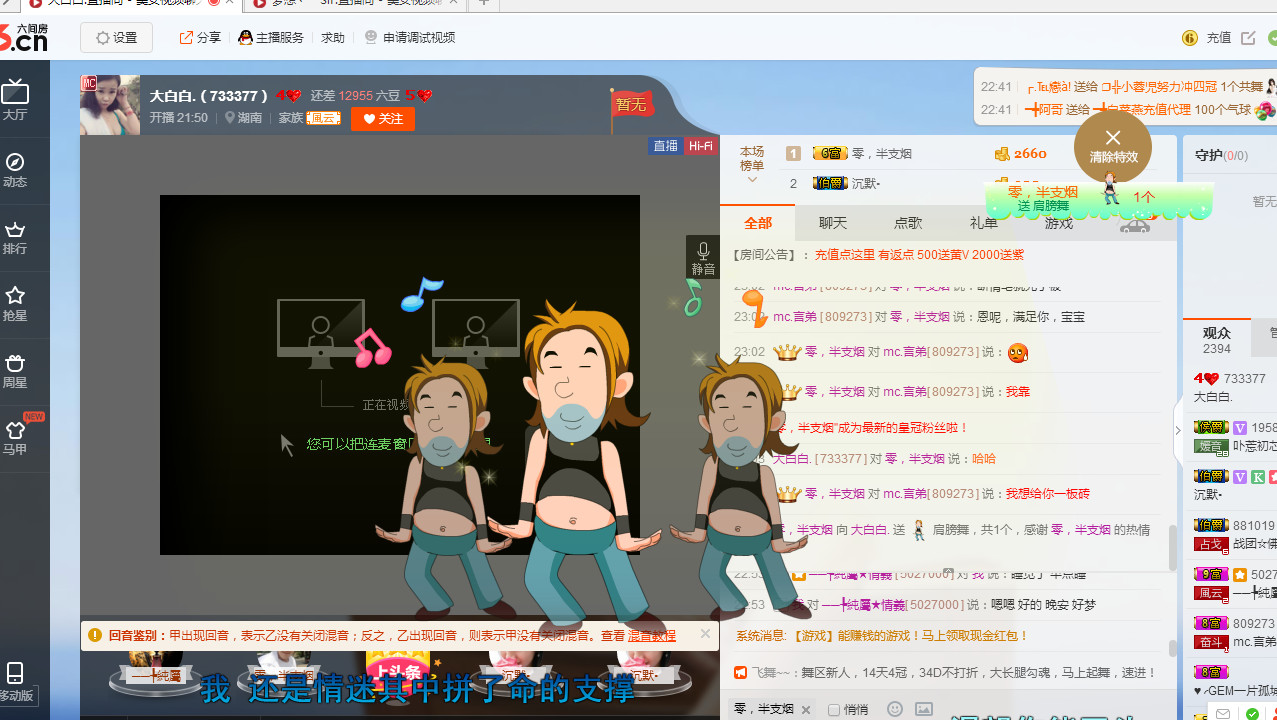Open the 大厅 lobby sidebar icon
Image resolution: width=1277 pixels, height=720 pixels.
pyautogui.click(x=15, y=100)
